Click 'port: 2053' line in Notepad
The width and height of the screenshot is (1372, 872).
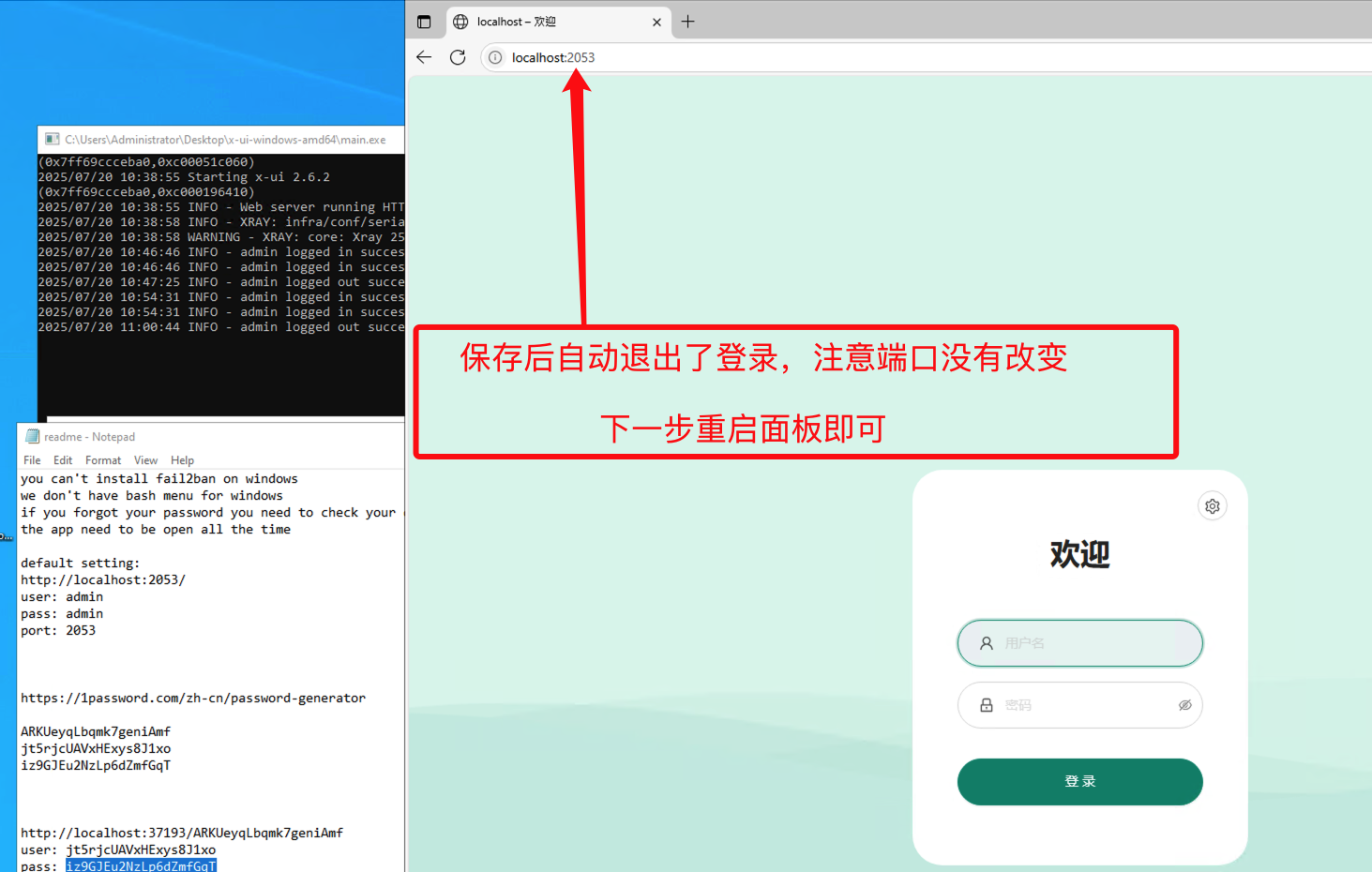pos(58,630)
